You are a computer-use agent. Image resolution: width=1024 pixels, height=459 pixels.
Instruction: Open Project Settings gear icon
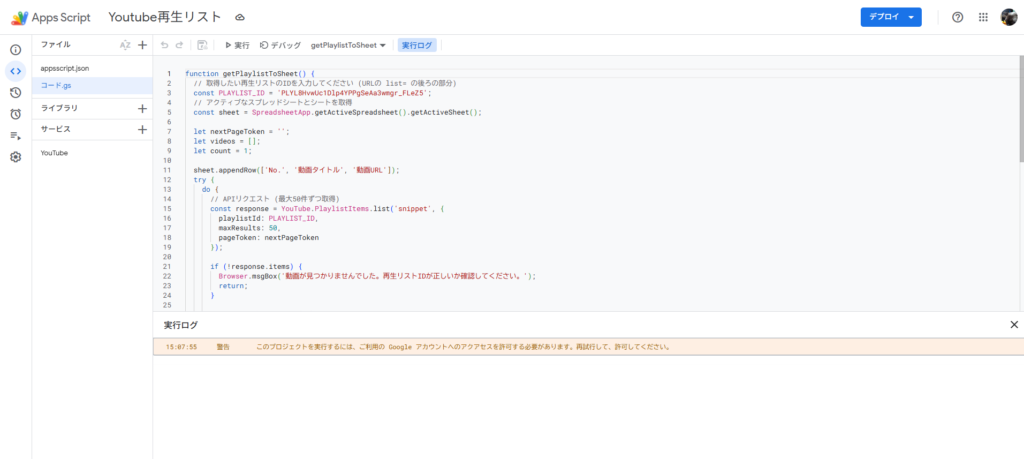pos(15,157)
